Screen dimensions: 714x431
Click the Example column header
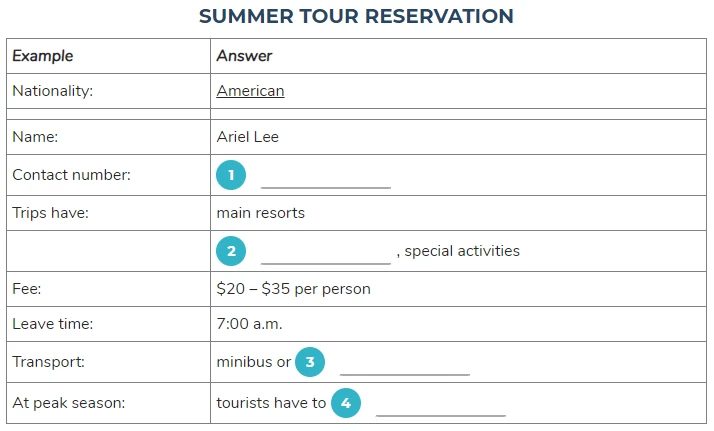108,56
